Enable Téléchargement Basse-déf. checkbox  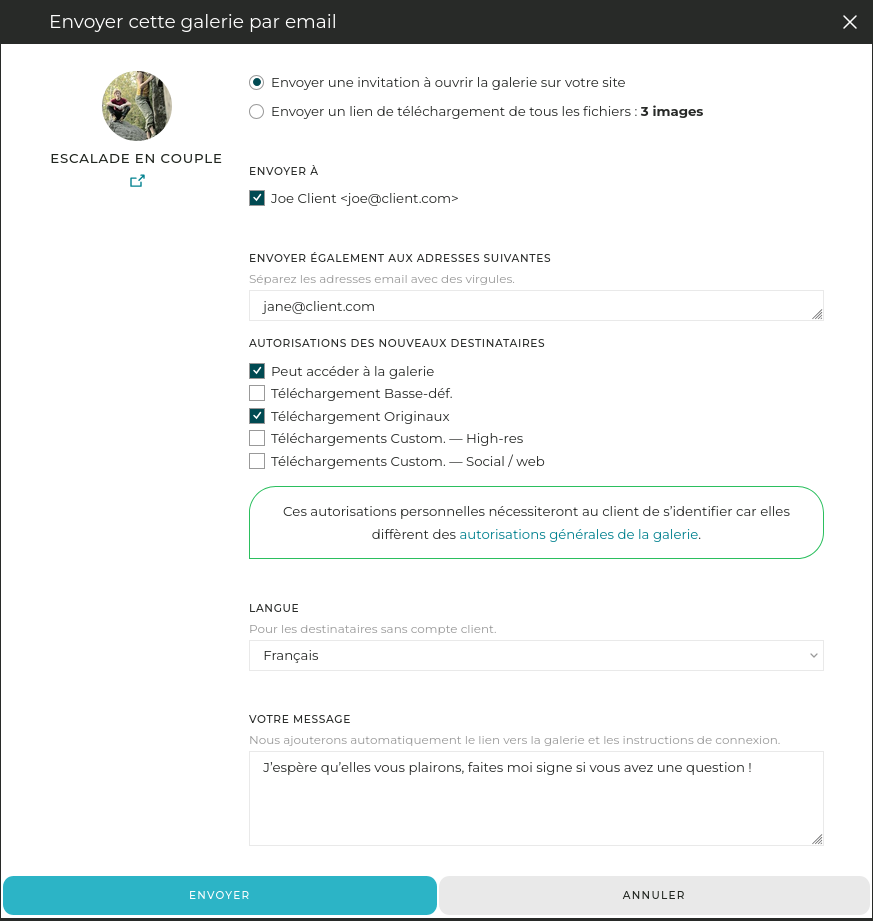pyautogui.click(x=257, y=394)
